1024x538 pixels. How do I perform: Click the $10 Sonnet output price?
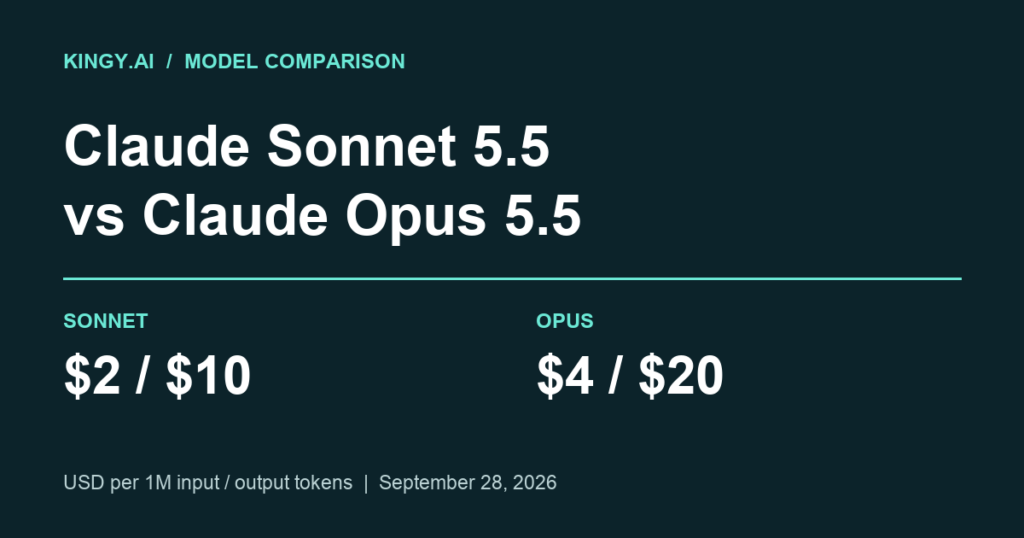(x=208, y=375)
